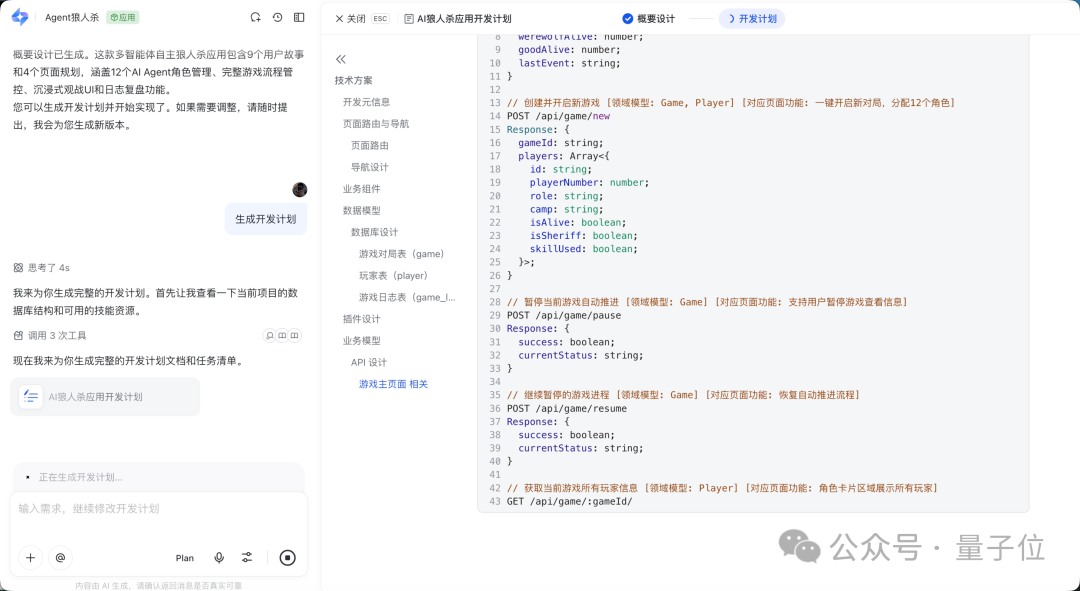Jump to 技术方案 in the outline
The image size is (1080, 591).
pyautogui.click(x=353, y=80)
